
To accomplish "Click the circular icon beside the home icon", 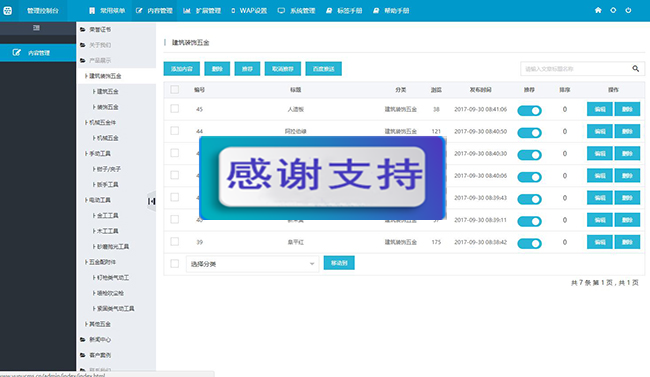I will tap(613, 10).
